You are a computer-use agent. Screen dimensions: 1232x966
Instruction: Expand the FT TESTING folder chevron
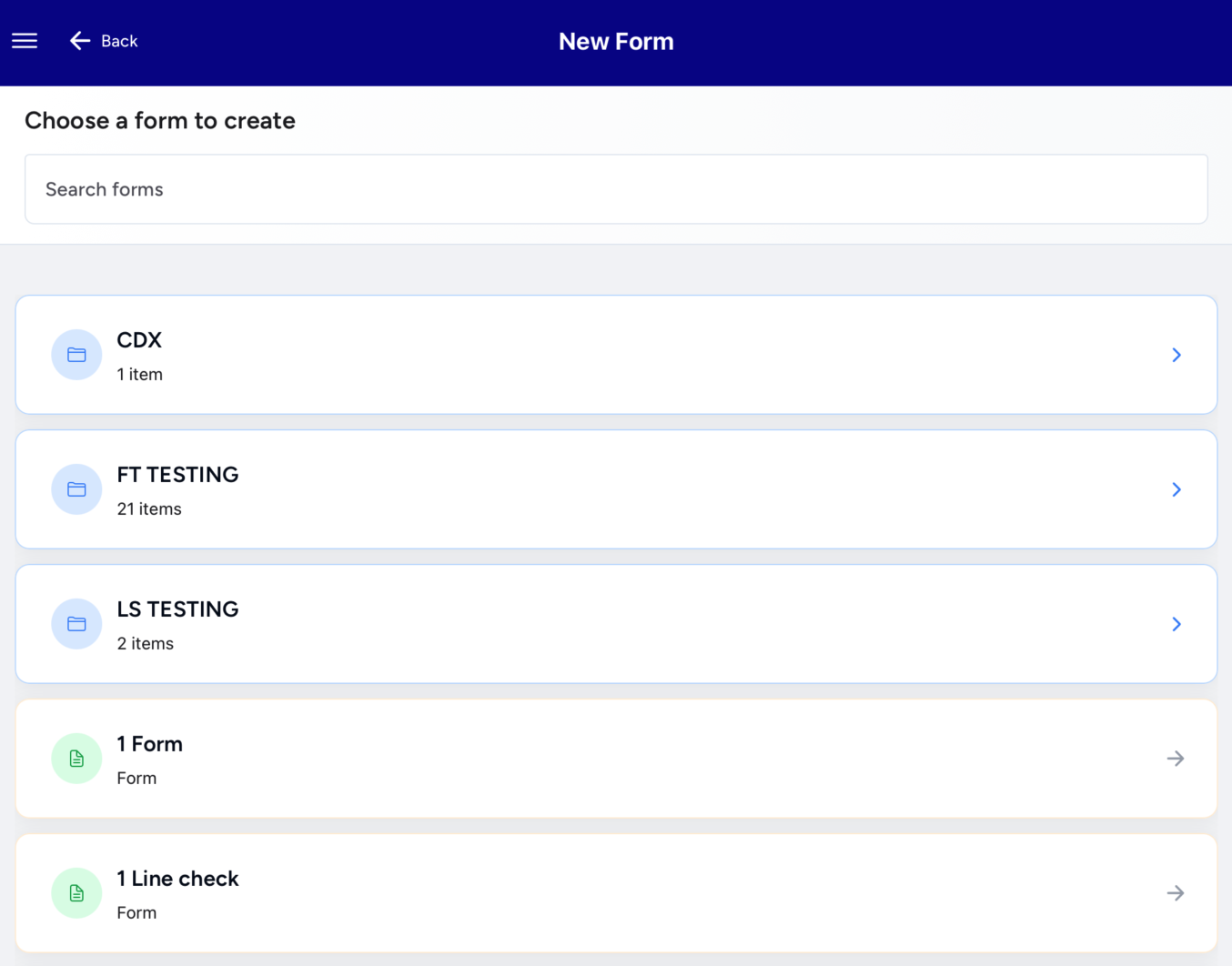[1176, 489]
